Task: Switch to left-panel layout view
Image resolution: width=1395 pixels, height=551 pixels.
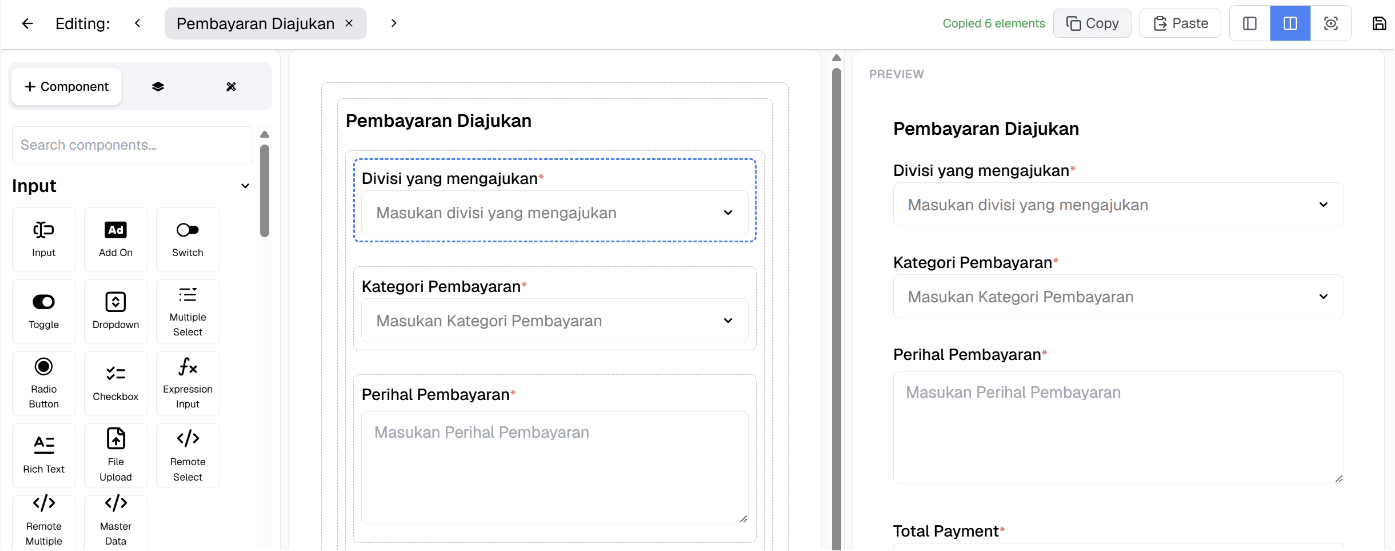Action: [x=1250, y=23]
